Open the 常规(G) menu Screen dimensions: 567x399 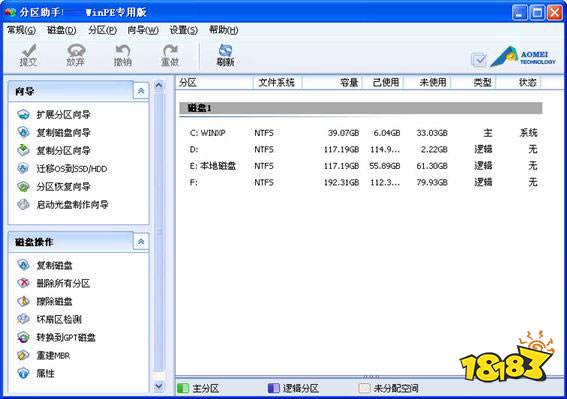pyautogui.click(x=21, y=30)
